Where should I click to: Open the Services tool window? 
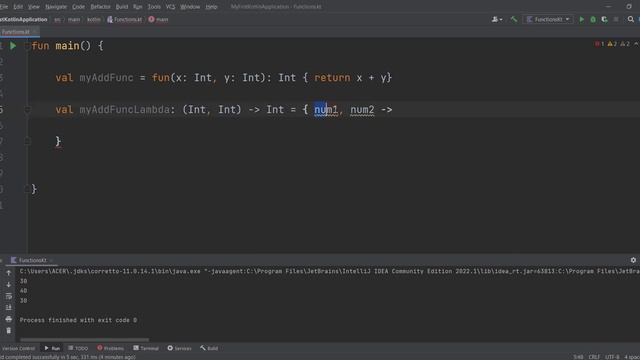pos(179,348)
